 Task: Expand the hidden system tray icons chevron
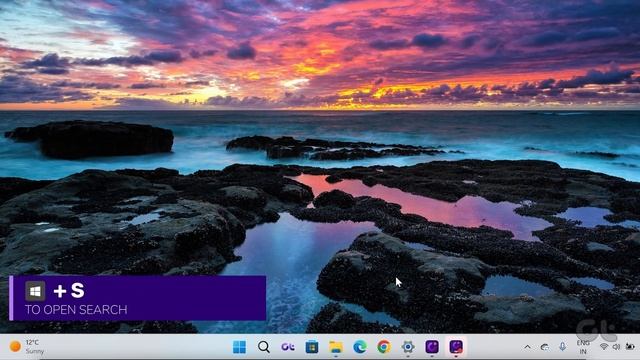pos(527,347)
